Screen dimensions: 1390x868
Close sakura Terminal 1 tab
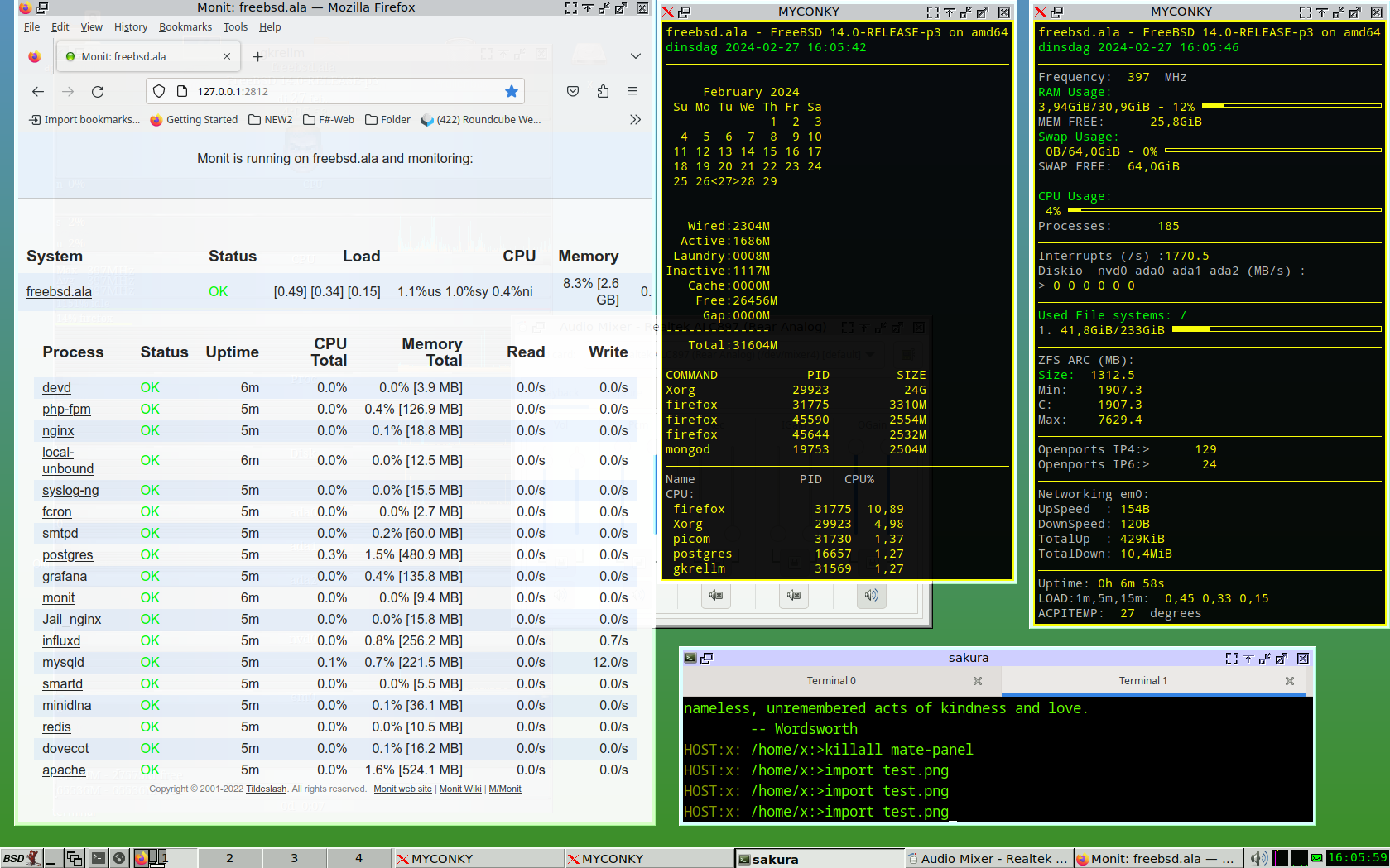click(x=1289, y=681)
